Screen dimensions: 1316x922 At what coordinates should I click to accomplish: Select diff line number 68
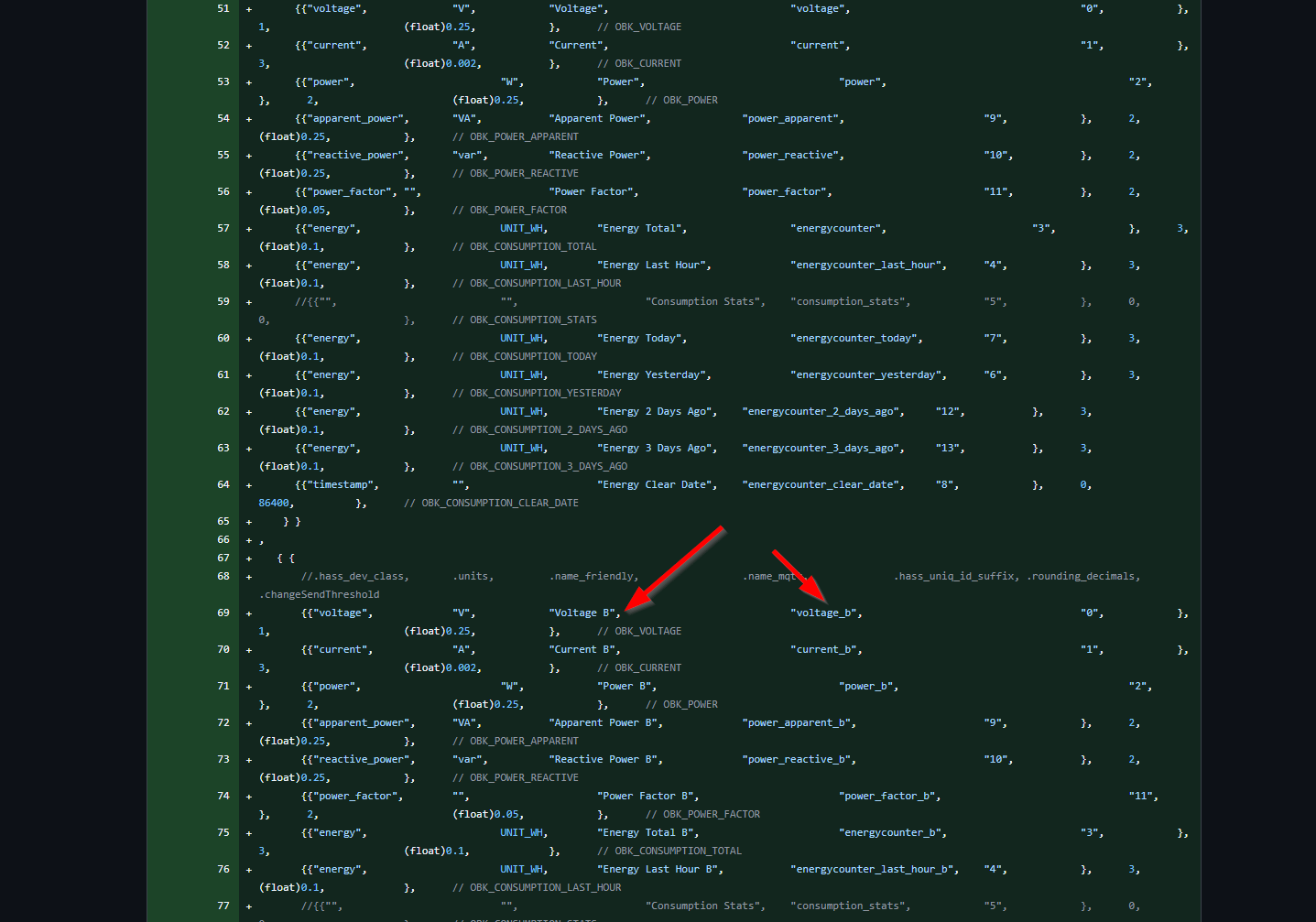coord(223,576)
